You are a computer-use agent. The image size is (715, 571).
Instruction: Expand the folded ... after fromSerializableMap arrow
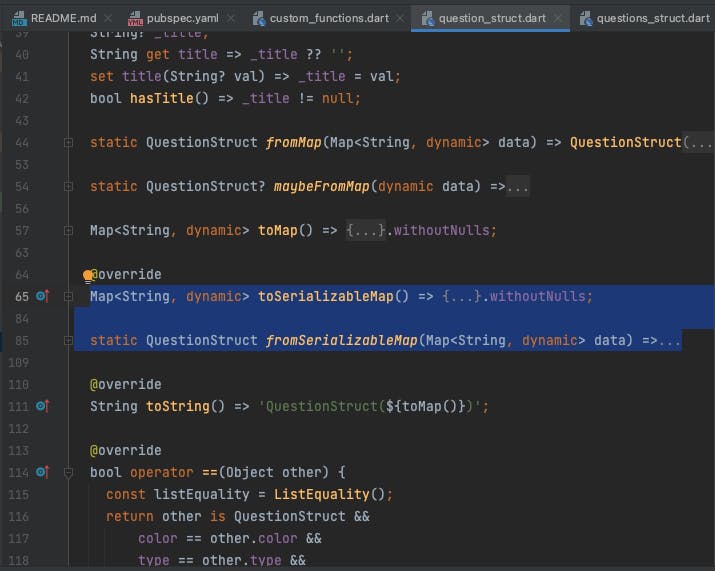pos(669,341)
